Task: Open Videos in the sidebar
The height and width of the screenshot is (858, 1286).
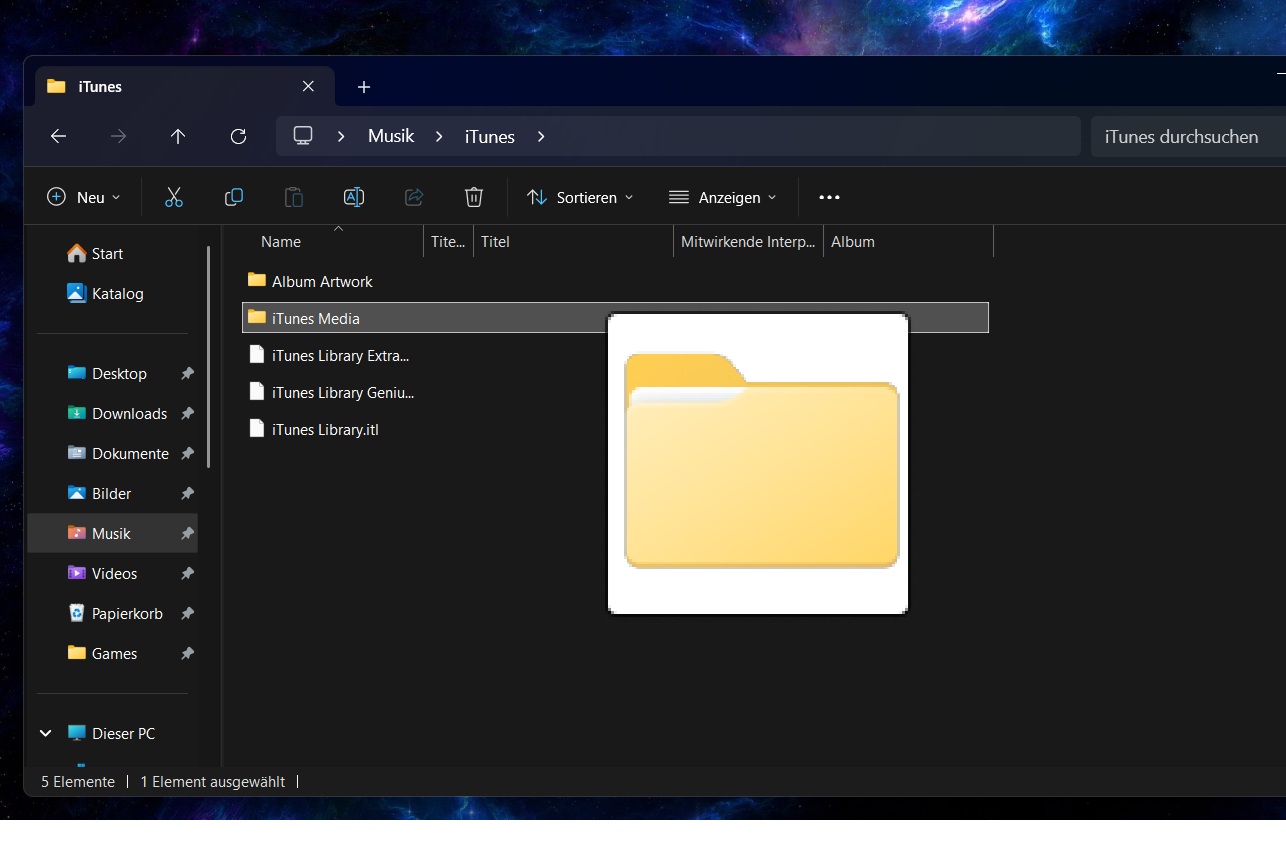Action: point(102,574)
